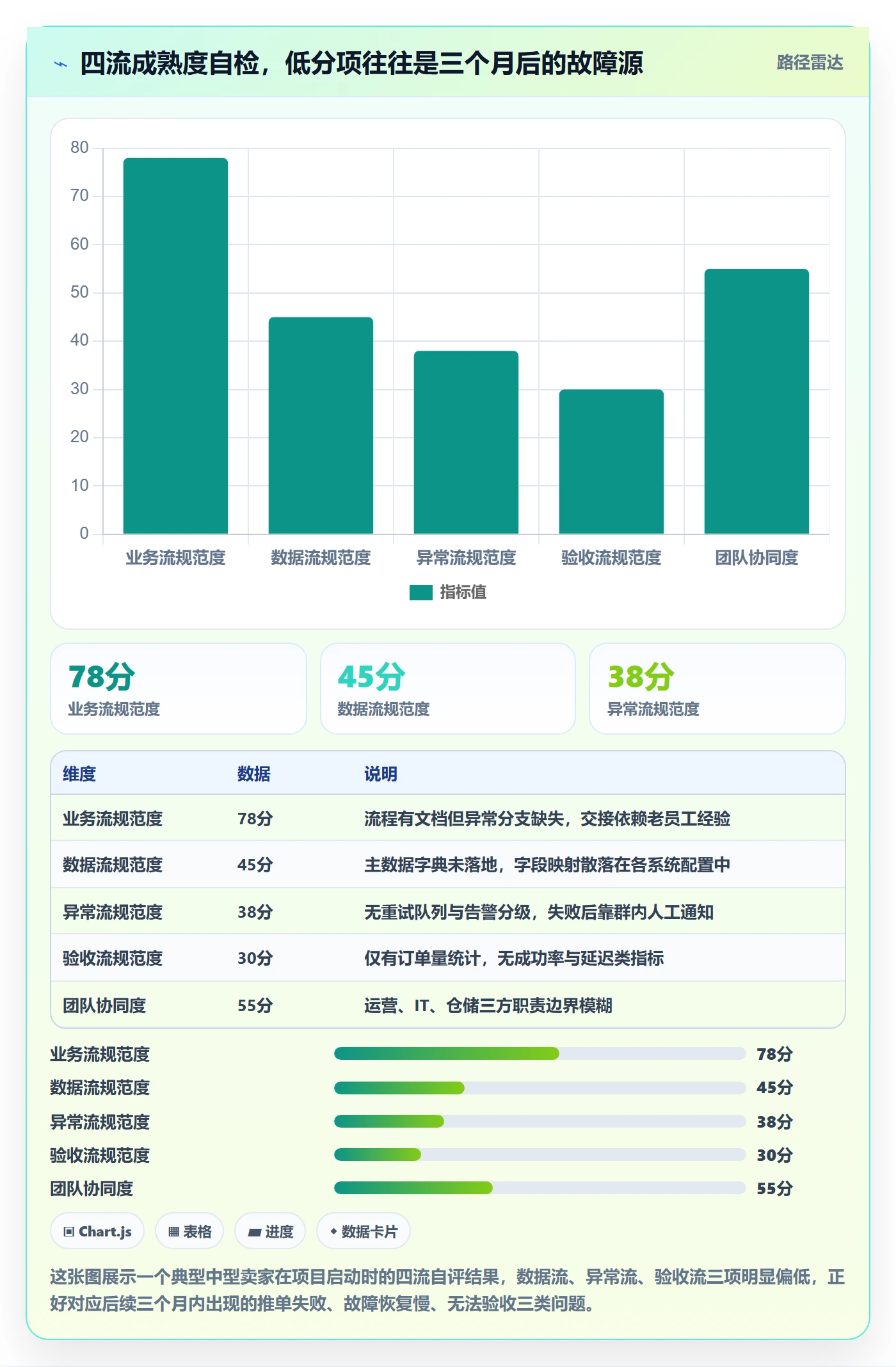Select the 45分 数据流规范度 stat card
896x1367 pixels.
click(448, 689)
